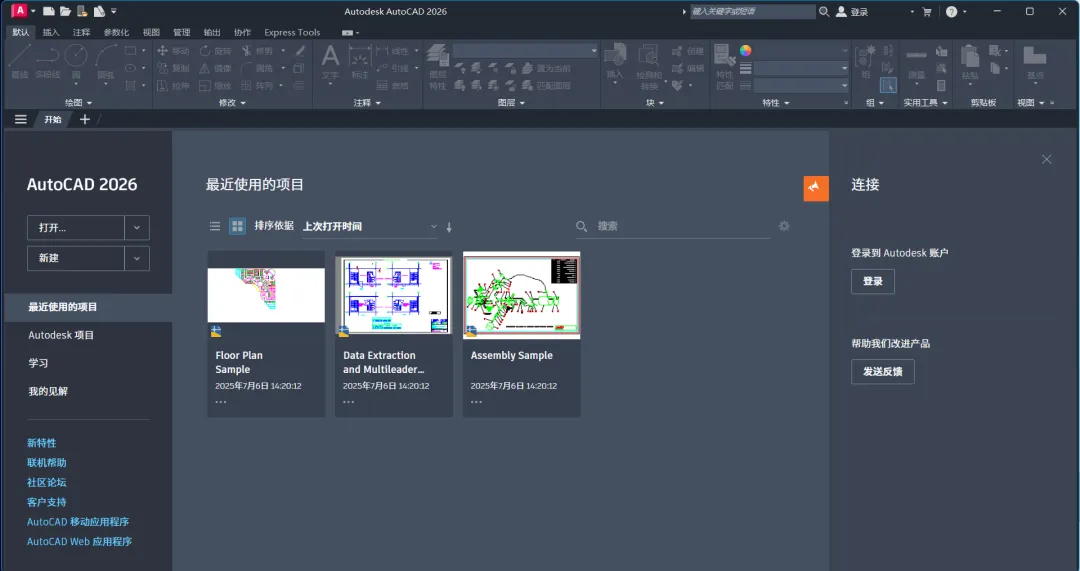Viewport: 1080px width, 571px height.
Task: Open search settings gear beside 搜索 field
Action: [784, 226]
